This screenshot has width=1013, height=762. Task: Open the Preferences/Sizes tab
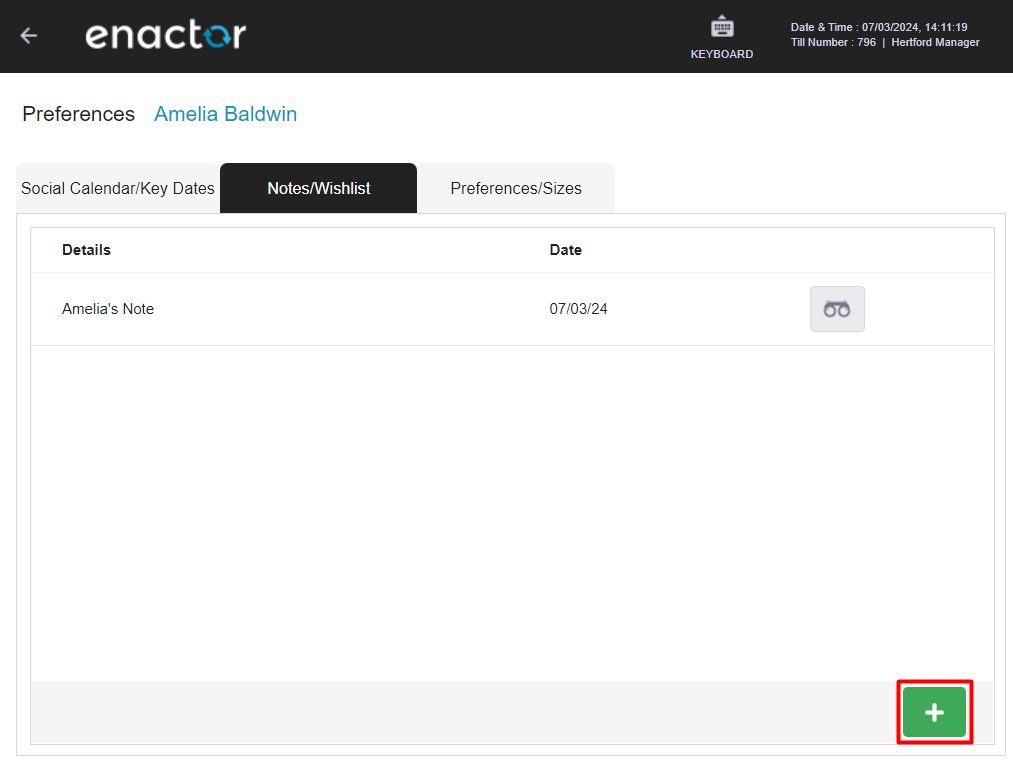pos(516,188)
